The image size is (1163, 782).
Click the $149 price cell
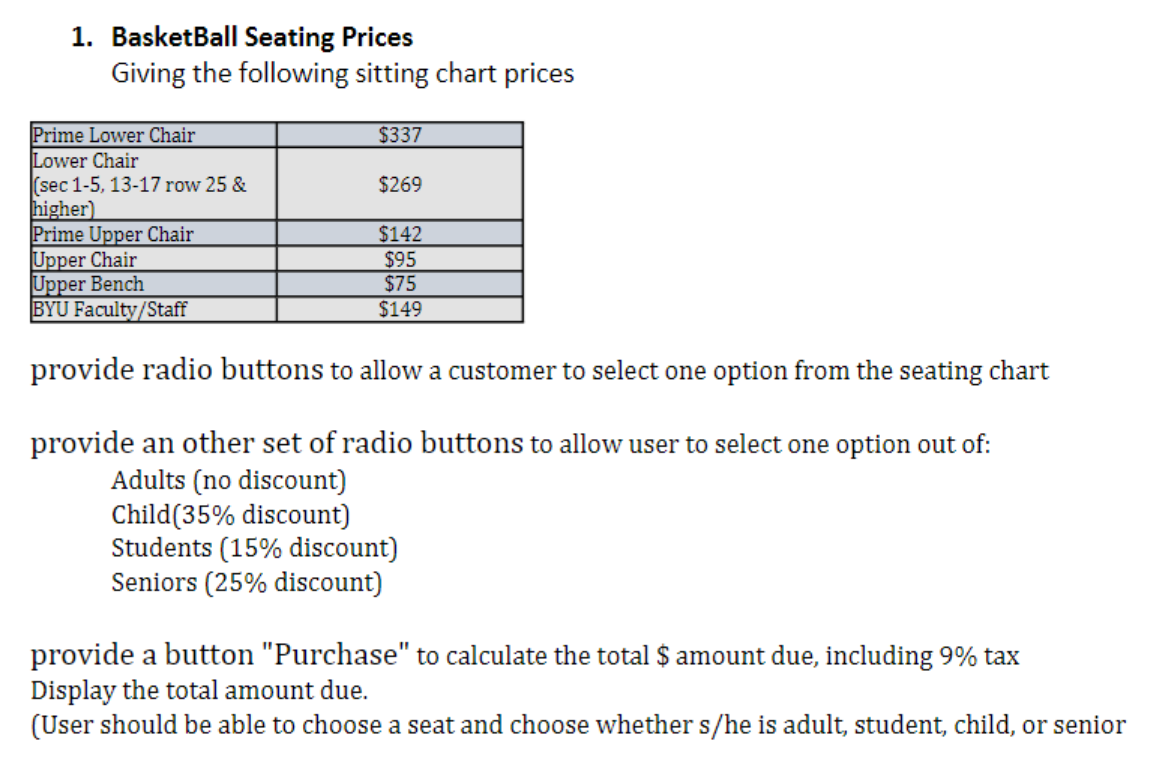click(400, 309)
